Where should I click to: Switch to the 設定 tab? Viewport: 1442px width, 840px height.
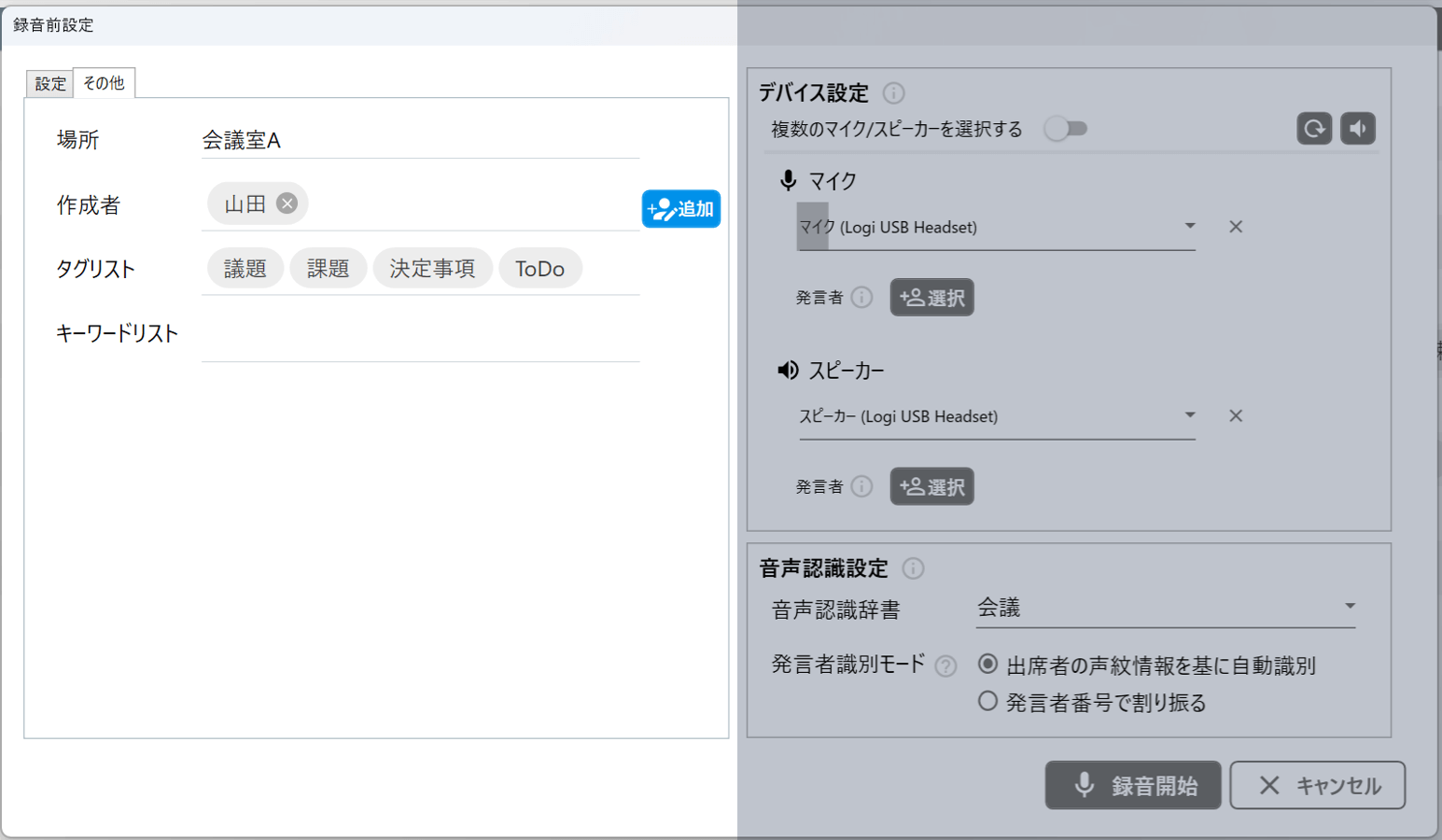tap(50, 84)
